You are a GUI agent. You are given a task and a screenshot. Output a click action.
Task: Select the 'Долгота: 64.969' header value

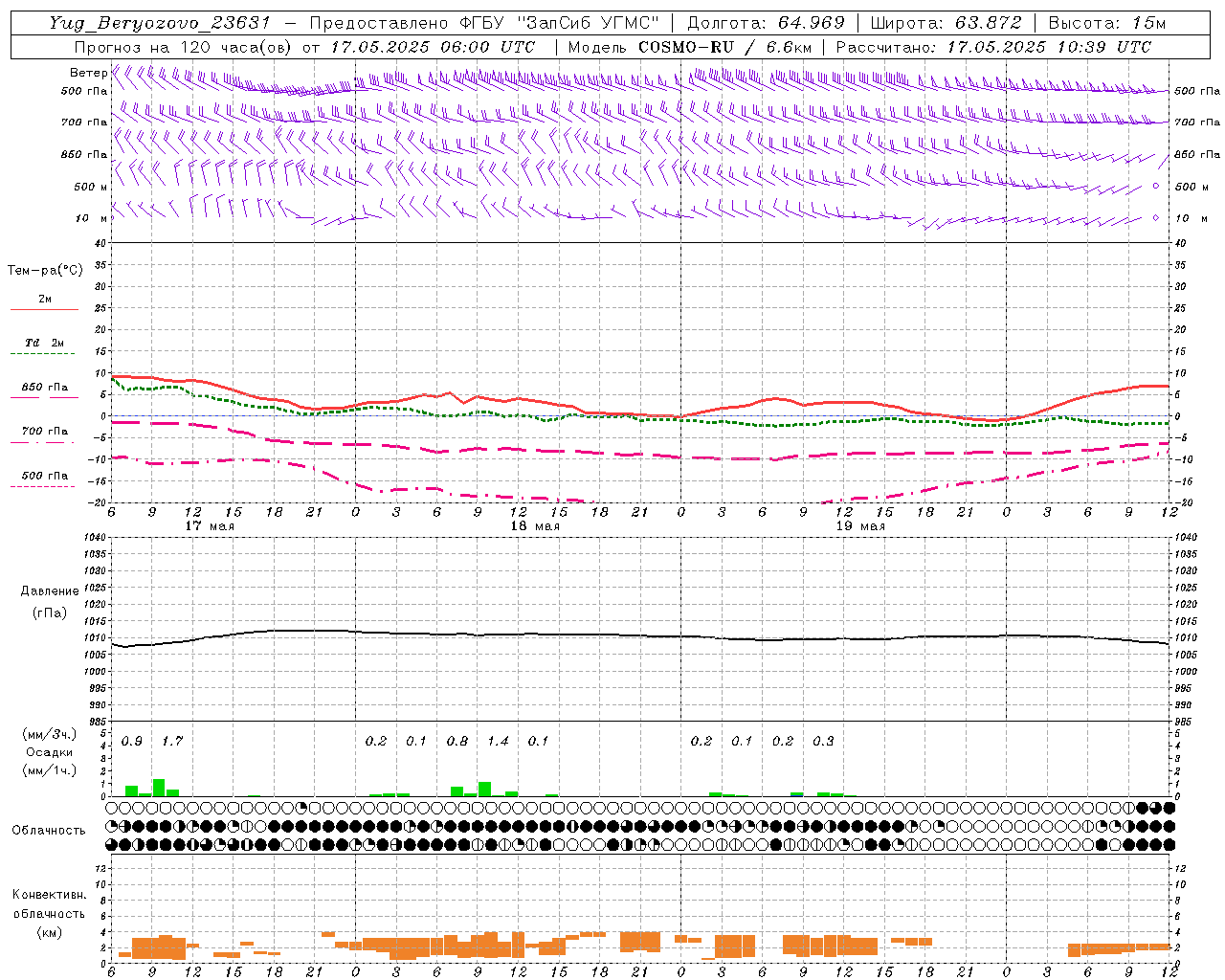[x=766, y=23]
